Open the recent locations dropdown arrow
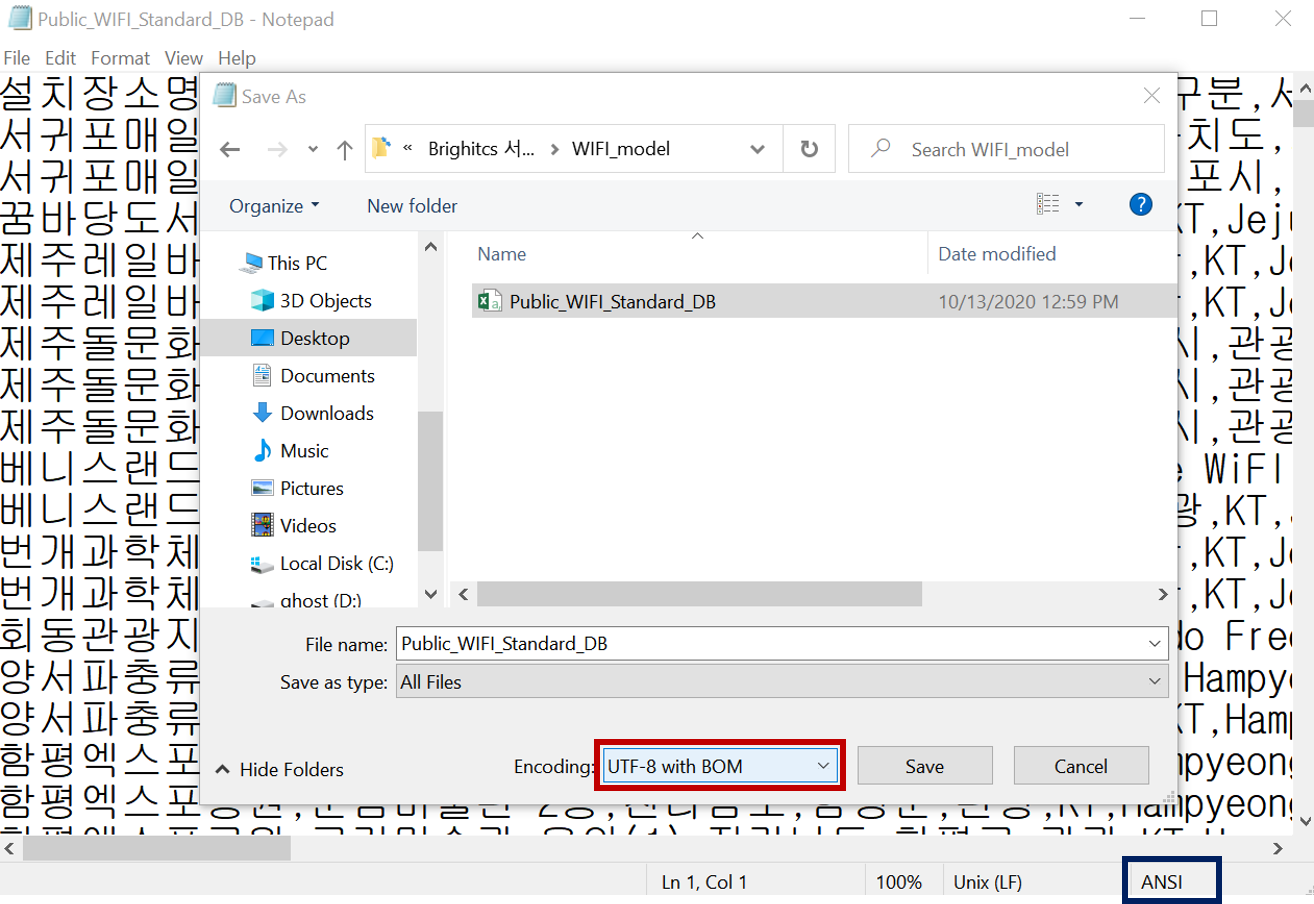Screen dimensions: 1314x904 click(x=312, y=150)
